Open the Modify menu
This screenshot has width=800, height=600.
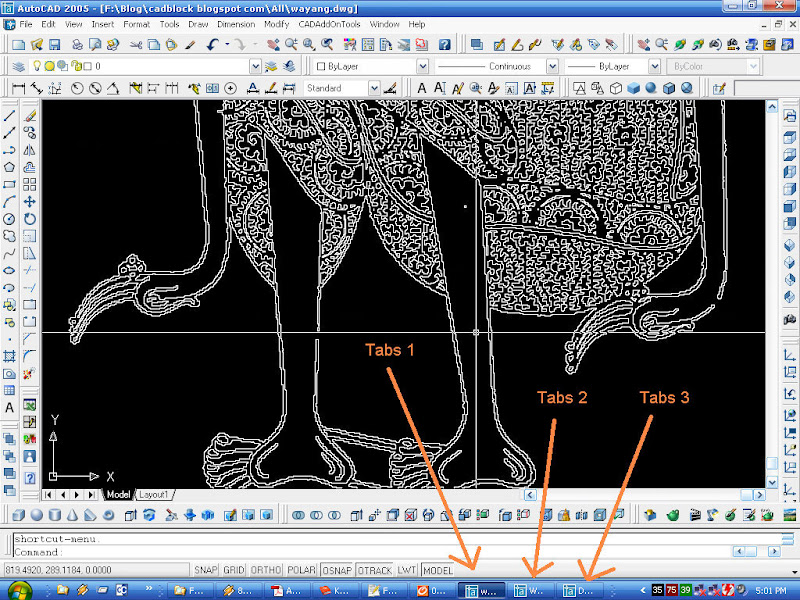(277, 24)
